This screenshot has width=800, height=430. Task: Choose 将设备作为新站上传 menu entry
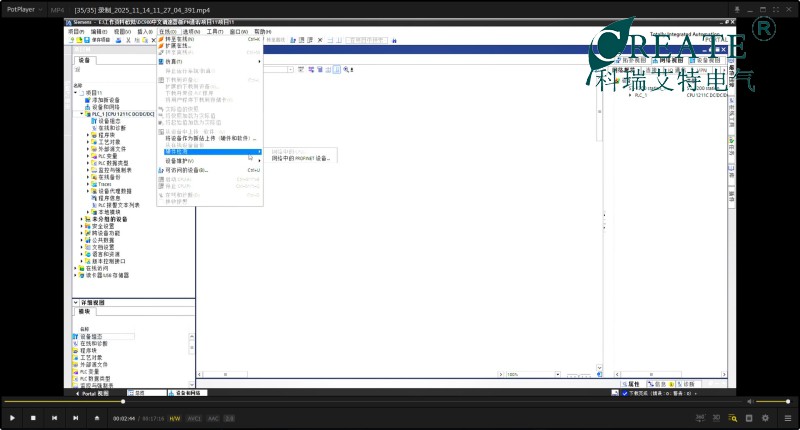coord(210,138)
